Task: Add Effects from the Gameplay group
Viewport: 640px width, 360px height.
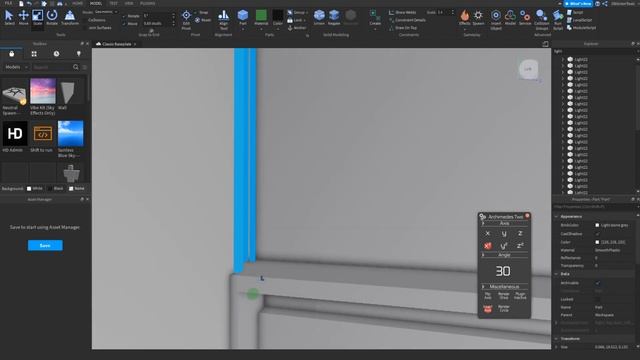Action: tap(464, 18)
